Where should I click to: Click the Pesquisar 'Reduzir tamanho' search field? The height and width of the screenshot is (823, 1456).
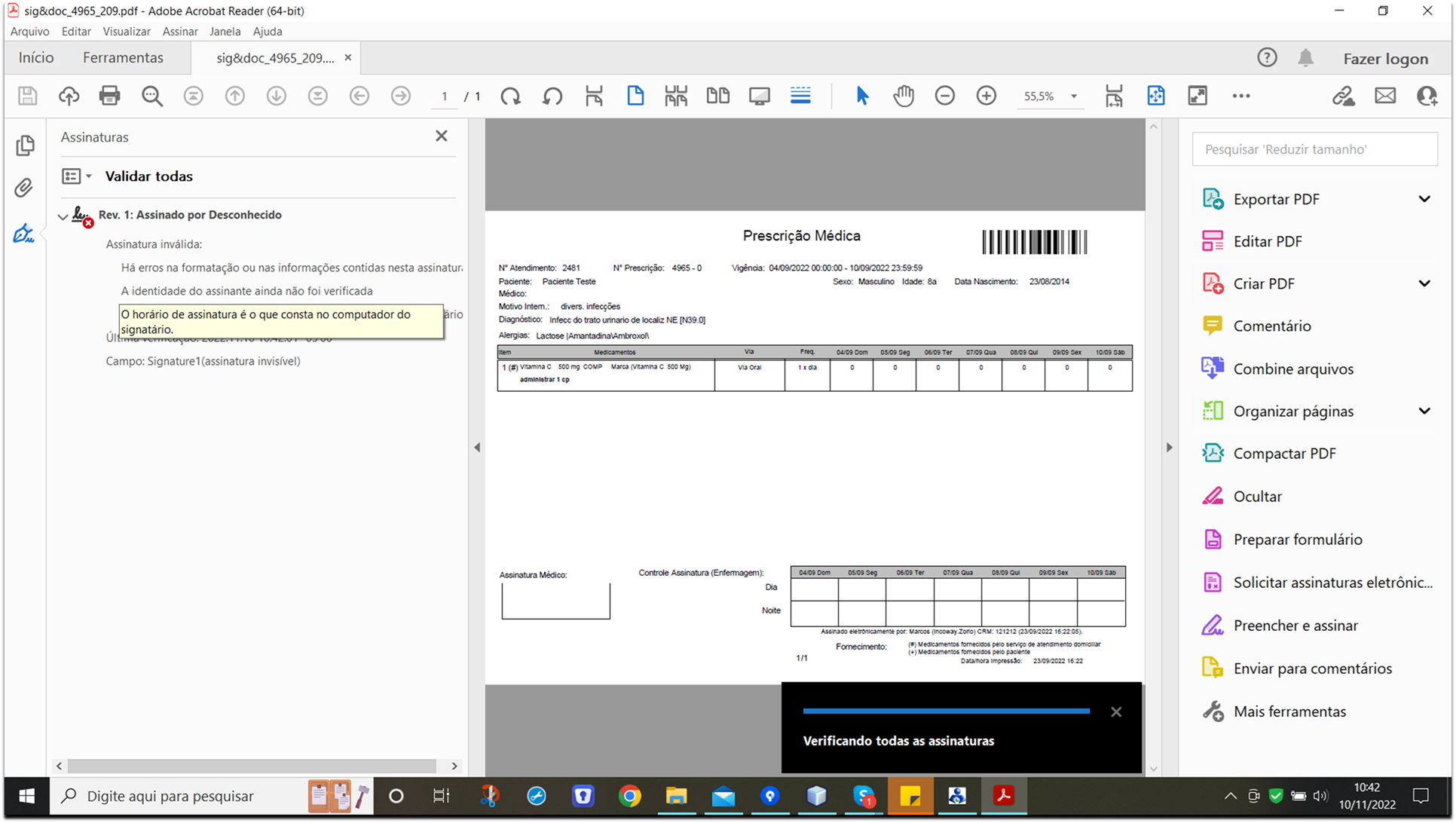pyautogui.click(x=1314, y=149)
